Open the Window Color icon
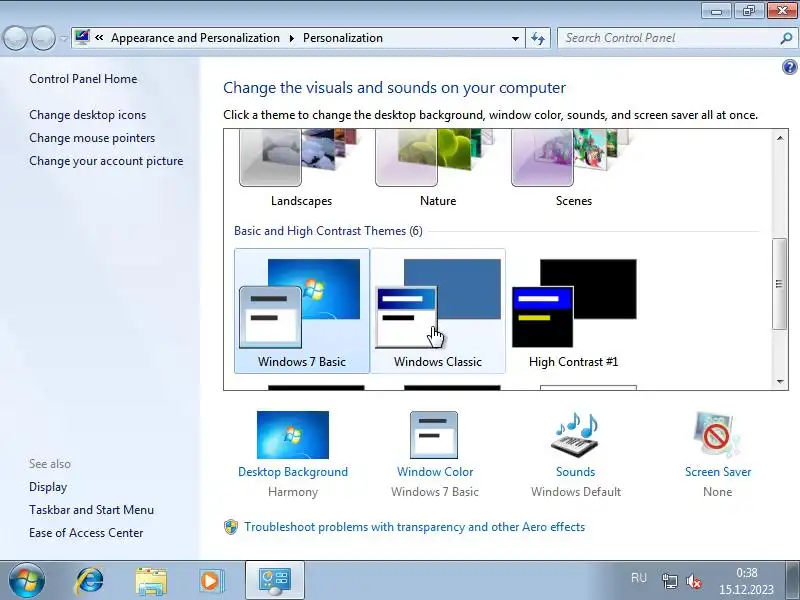The height and width of the screenshot is (600, 800). (x=434, y=435)
